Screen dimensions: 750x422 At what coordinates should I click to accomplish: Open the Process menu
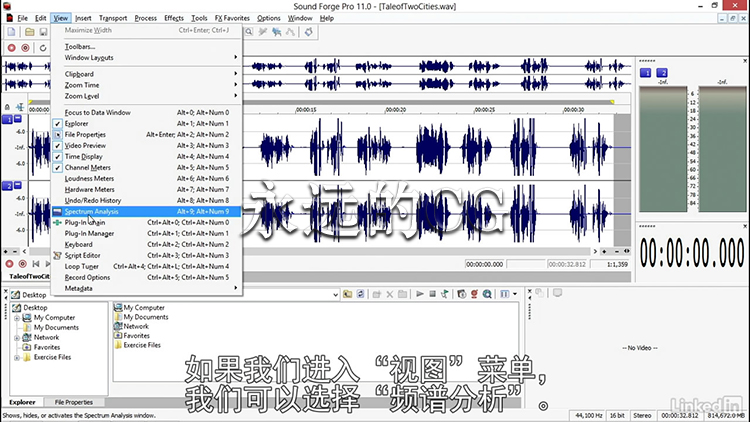[x=145, y=18]
